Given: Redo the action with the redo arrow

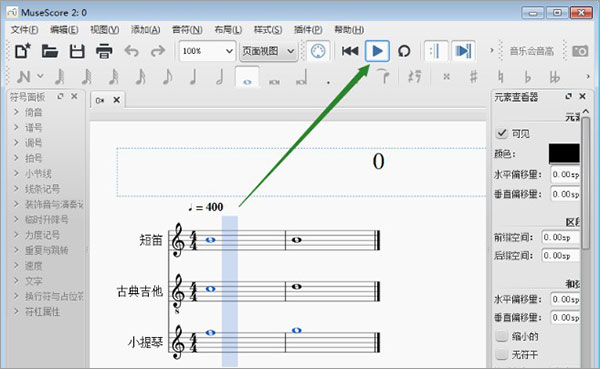Looking at the screenshot, I should (158, 51).
